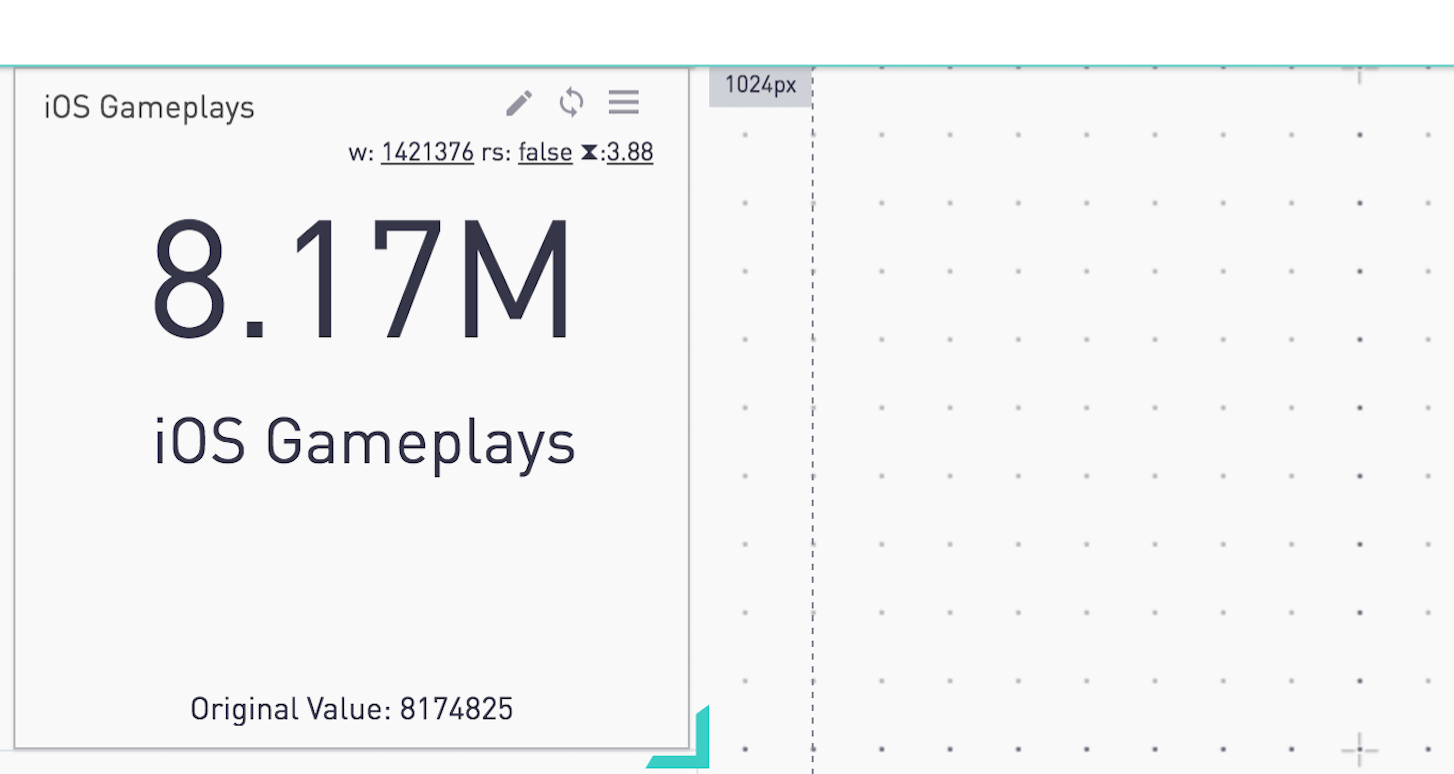This screenshot has width=1454, height=774.
Task: Refresh the iOS Gameplays widget
Action: point(571,102)
